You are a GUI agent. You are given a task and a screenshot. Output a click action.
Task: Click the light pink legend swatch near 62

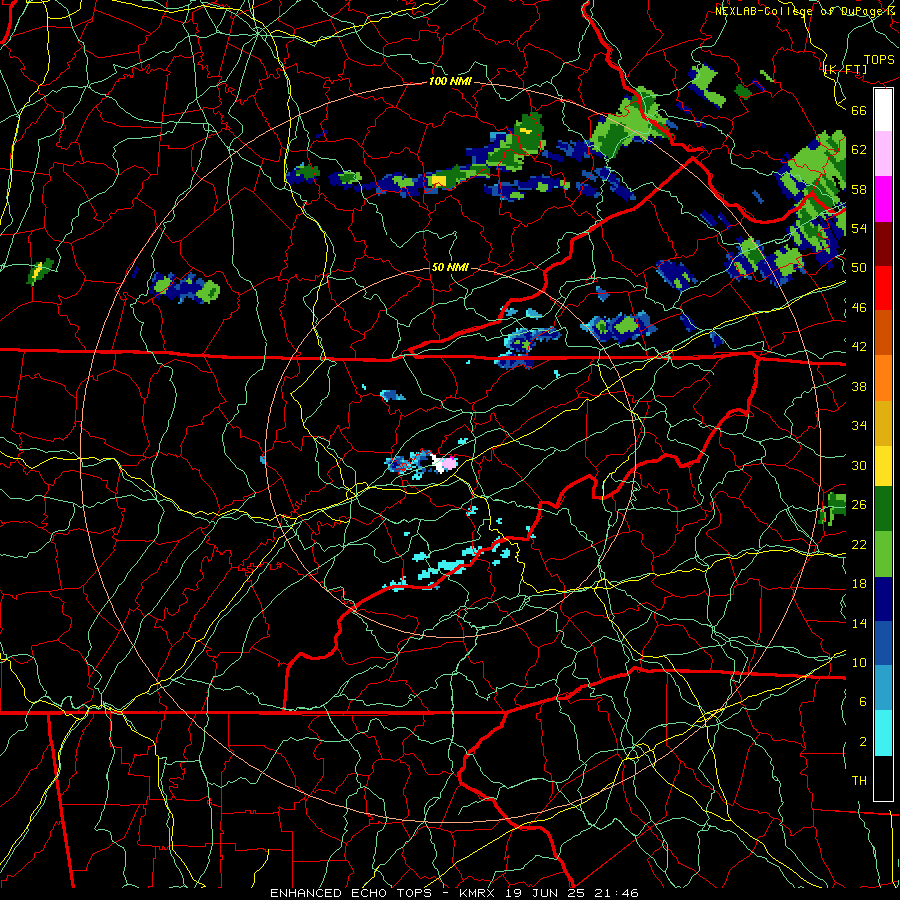tap(883, 154)
